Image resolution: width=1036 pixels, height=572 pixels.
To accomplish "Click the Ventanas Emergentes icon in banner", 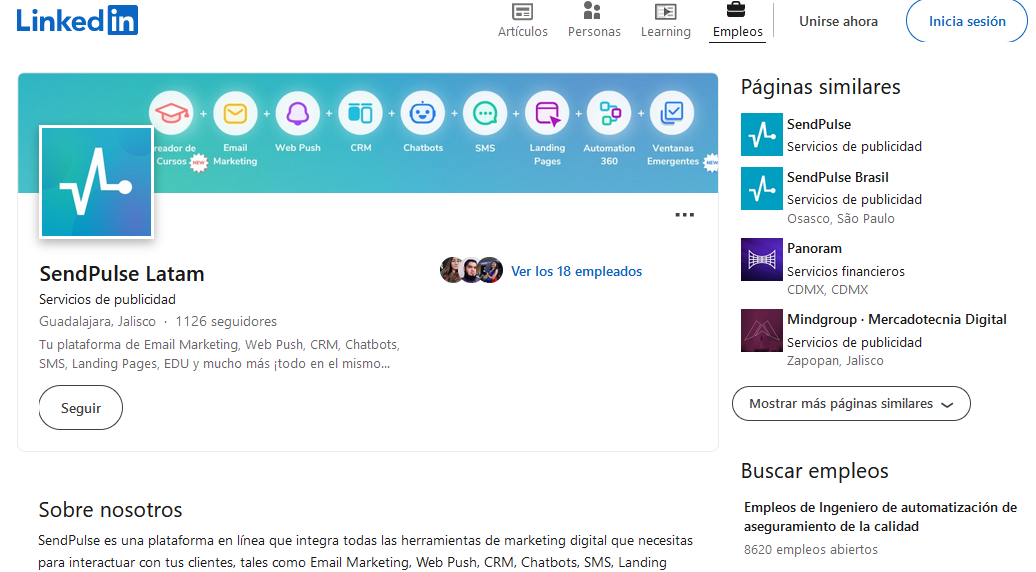I will 672,113.
